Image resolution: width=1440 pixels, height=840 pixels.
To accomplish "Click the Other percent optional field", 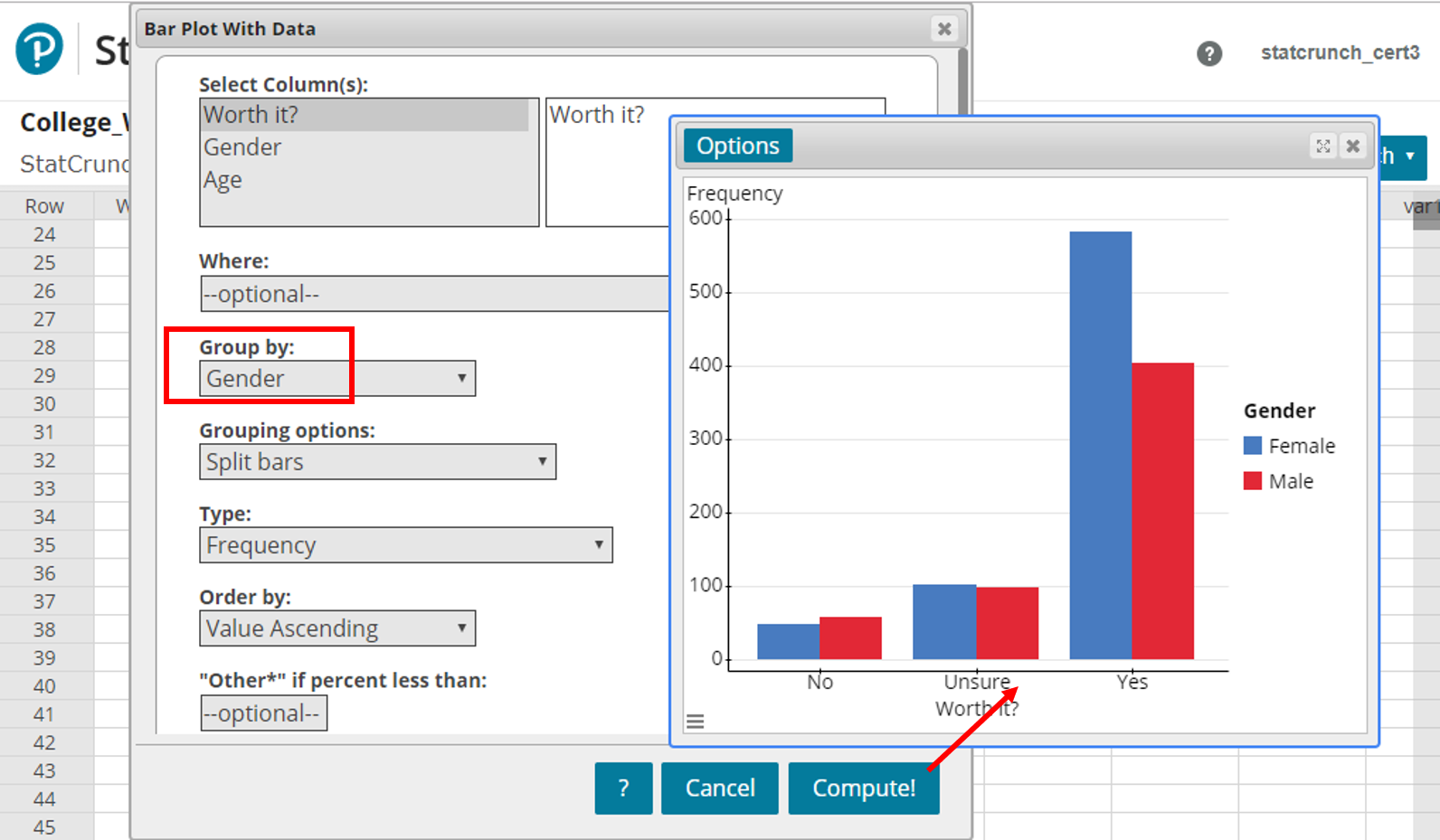I will [263, 713].
